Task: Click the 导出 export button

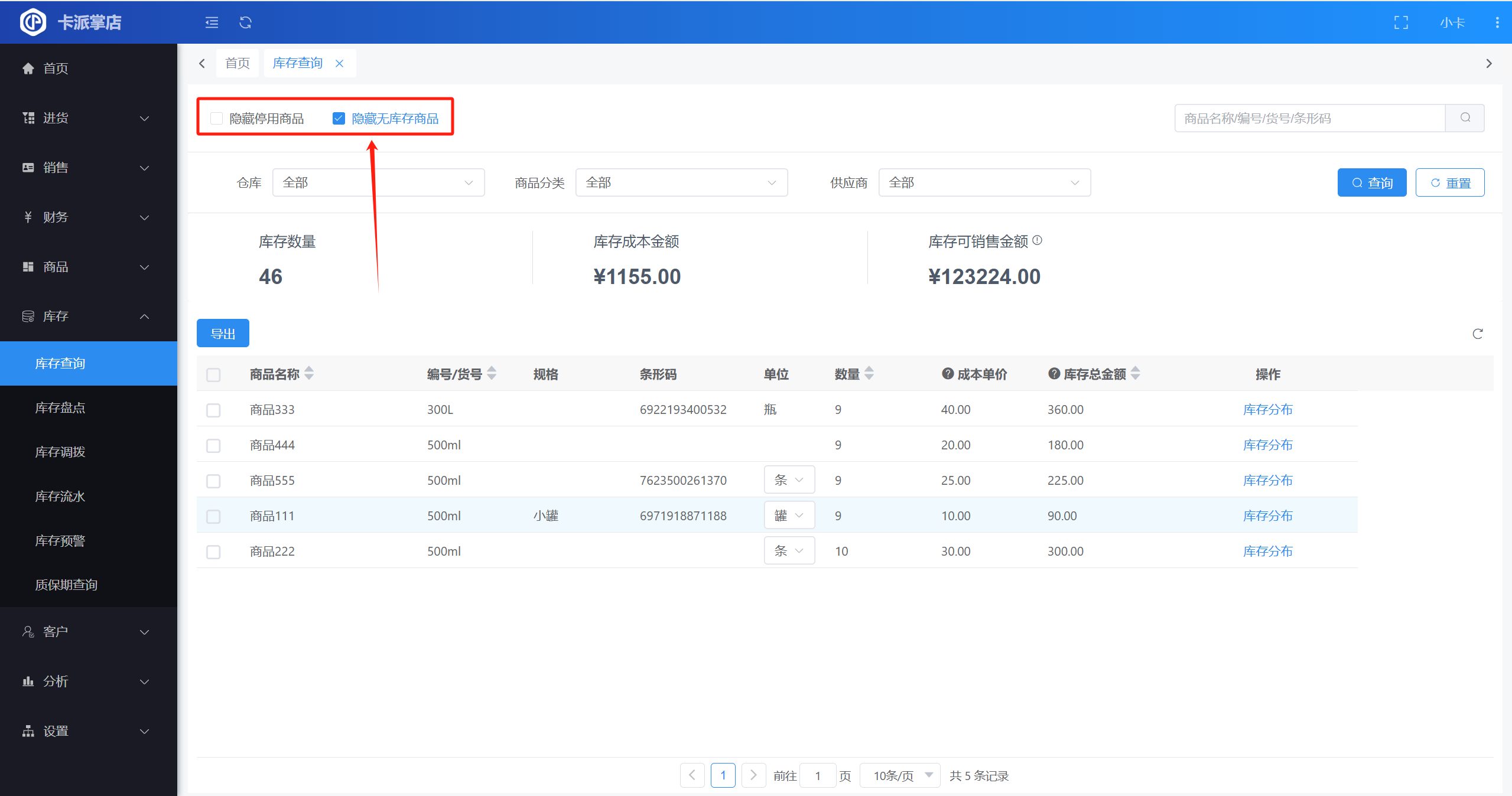Action: 223,334
